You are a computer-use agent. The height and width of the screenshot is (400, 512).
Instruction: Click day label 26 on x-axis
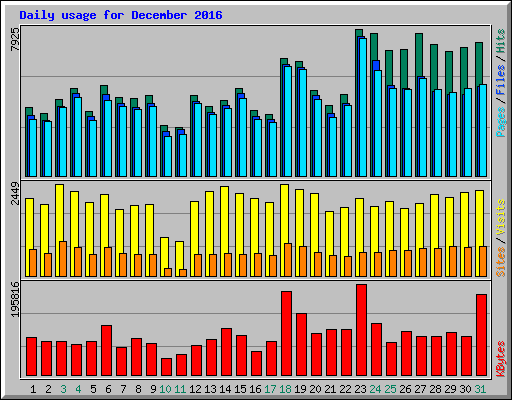click(x=405, y=389)
